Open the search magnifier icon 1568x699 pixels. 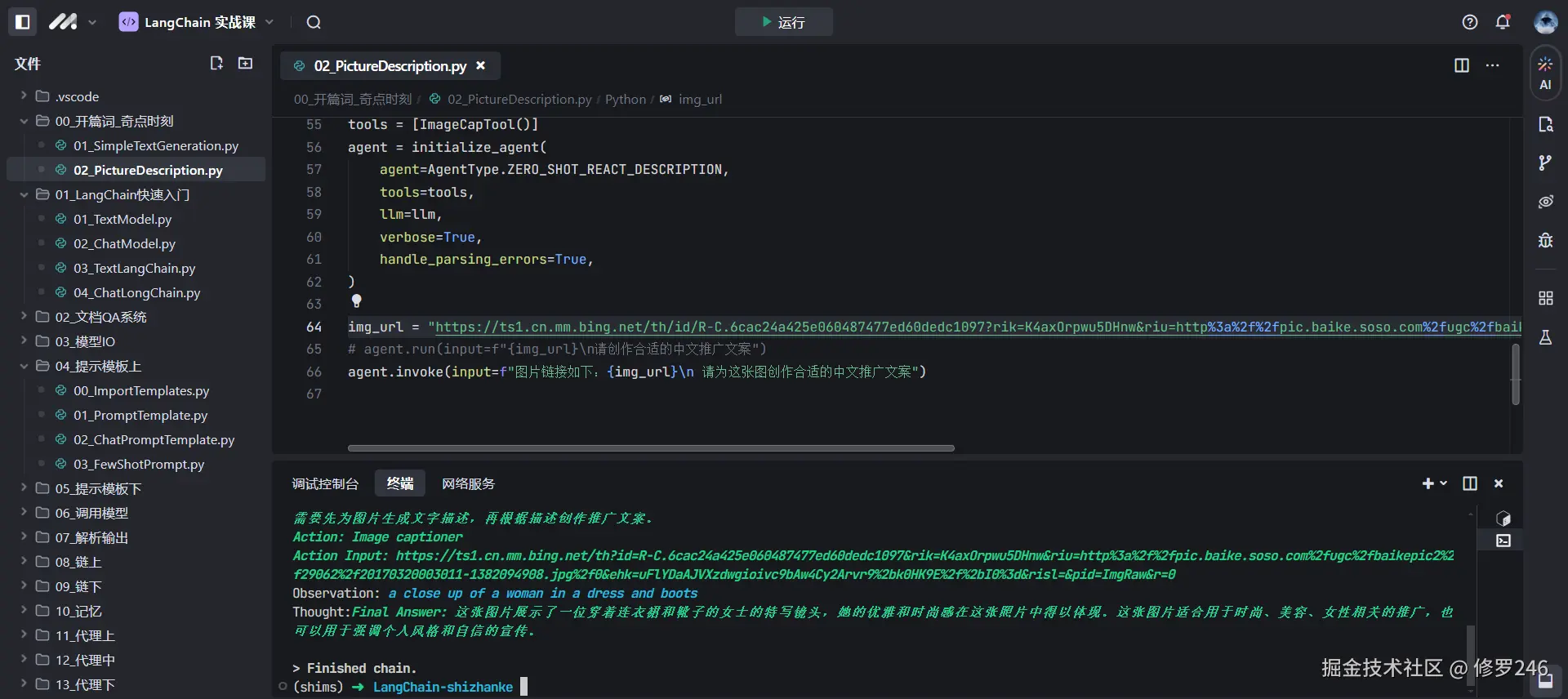(x=314, y=22)
